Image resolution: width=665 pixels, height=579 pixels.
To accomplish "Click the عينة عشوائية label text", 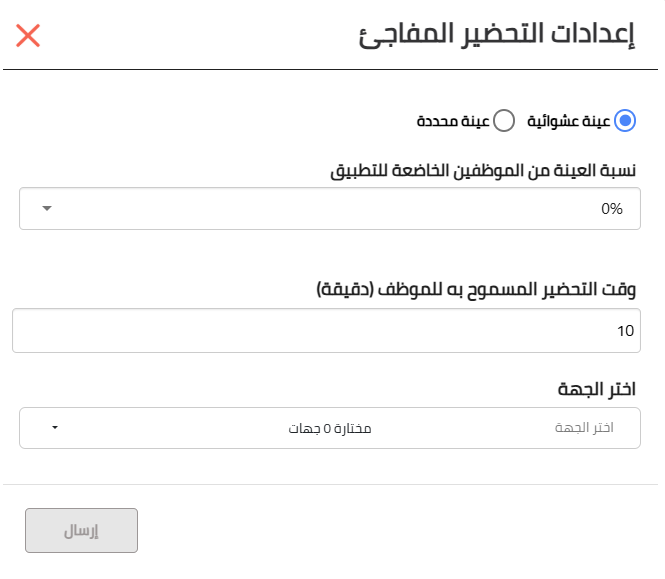I will pyautogui.click(x=569, y=121).
